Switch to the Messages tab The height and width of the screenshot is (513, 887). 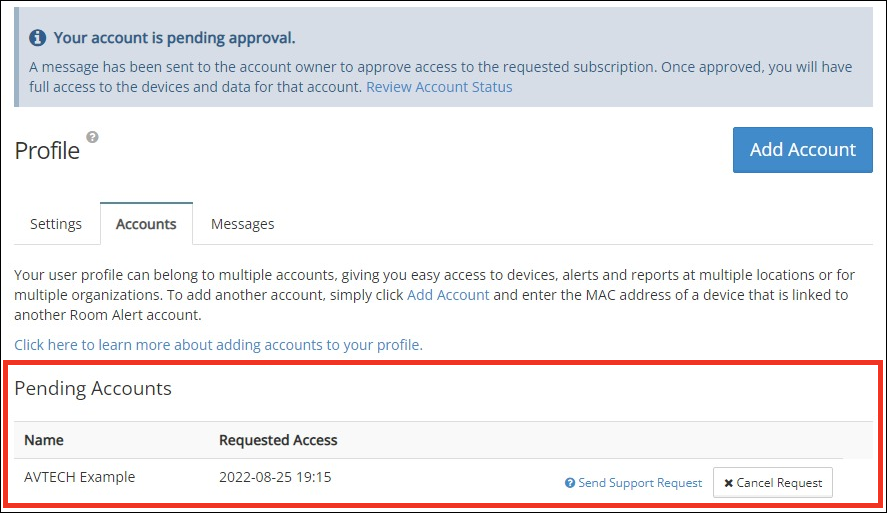coord(242,224)
